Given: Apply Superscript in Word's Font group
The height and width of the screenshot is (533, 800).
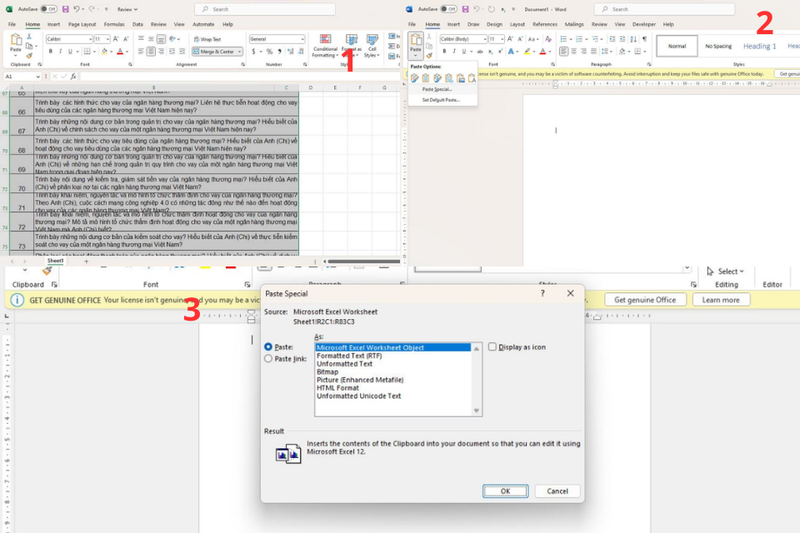Looking at the screenshot, I should click(x=500, y=52).
